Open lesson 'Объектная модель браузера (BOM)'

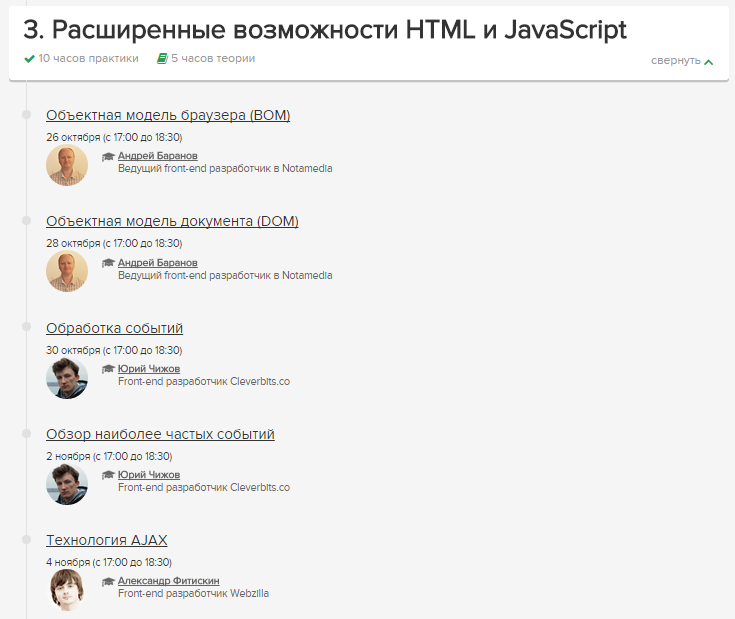click(168, 115)
